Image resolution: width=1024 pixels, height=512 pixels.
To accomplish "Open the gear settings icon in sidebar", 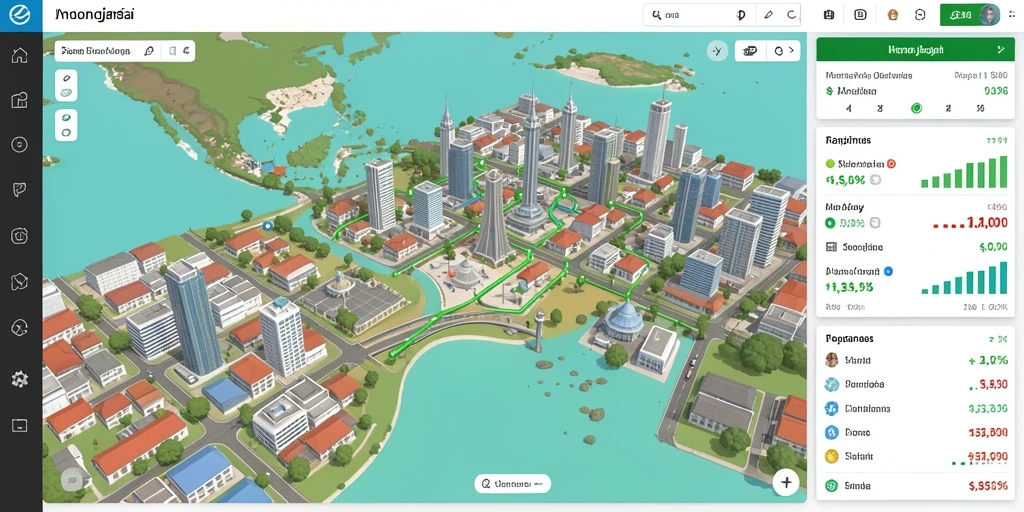I will (20, 379).
